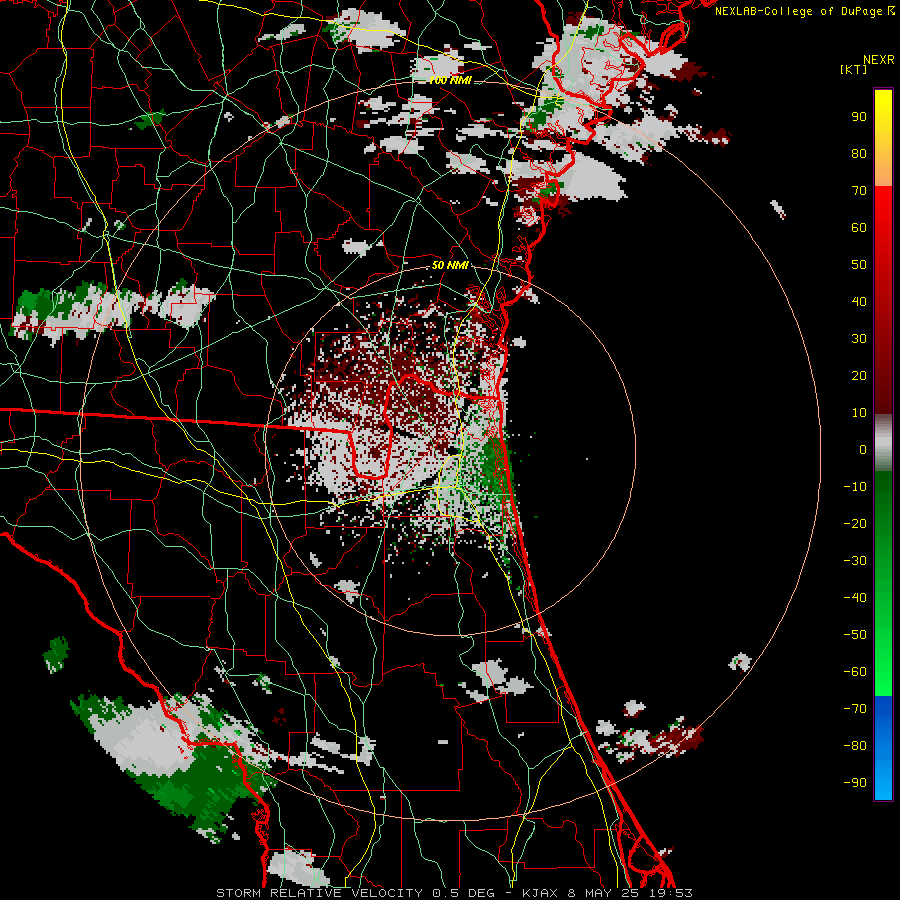Click the -70 value on the velocity scale
Image resolution: width=900 pixels, height=900 pixels.
(x=855, y=709)
